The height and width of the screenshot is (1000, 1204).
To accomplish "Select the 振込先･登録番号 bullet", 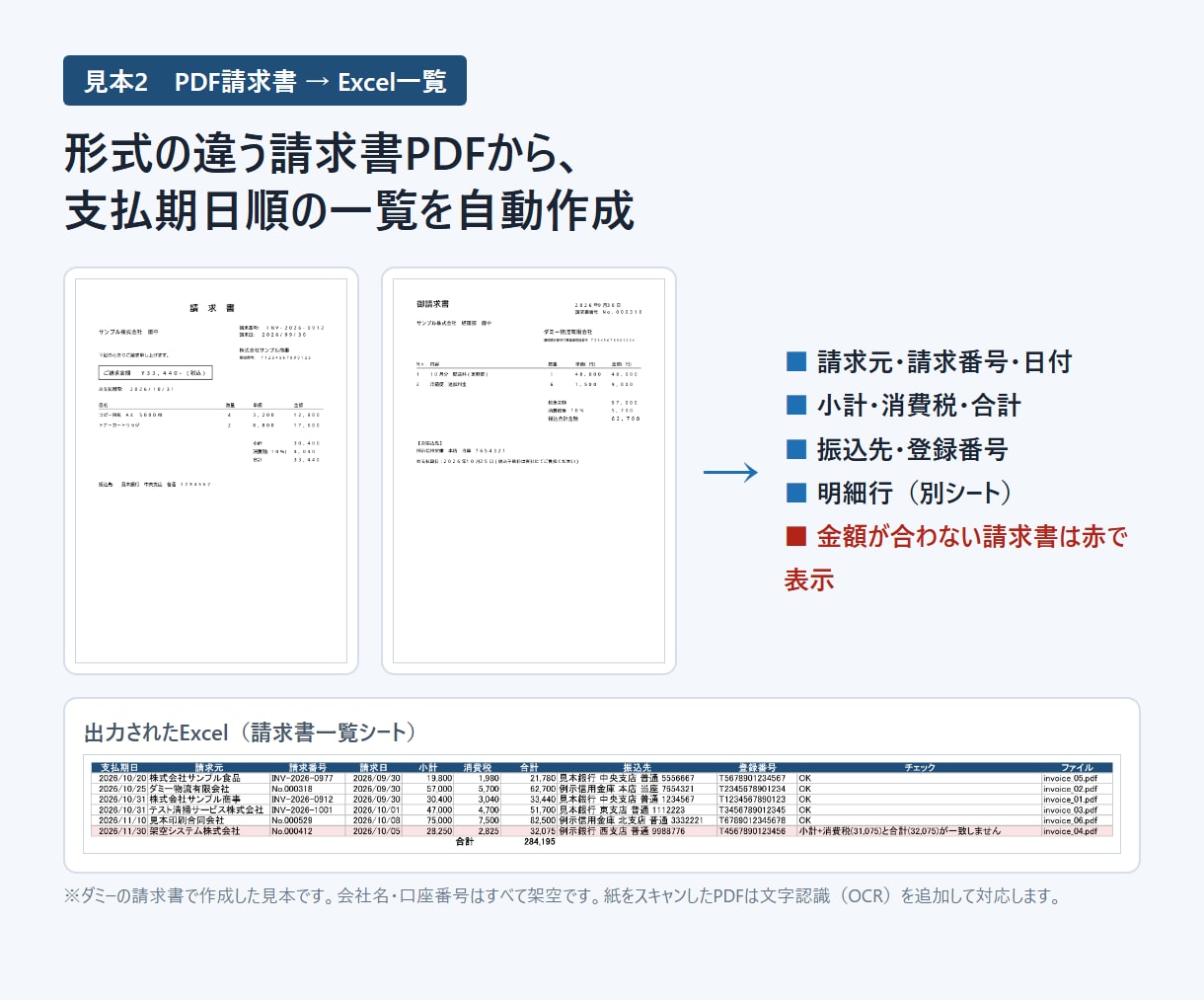I will coord(897,449).
